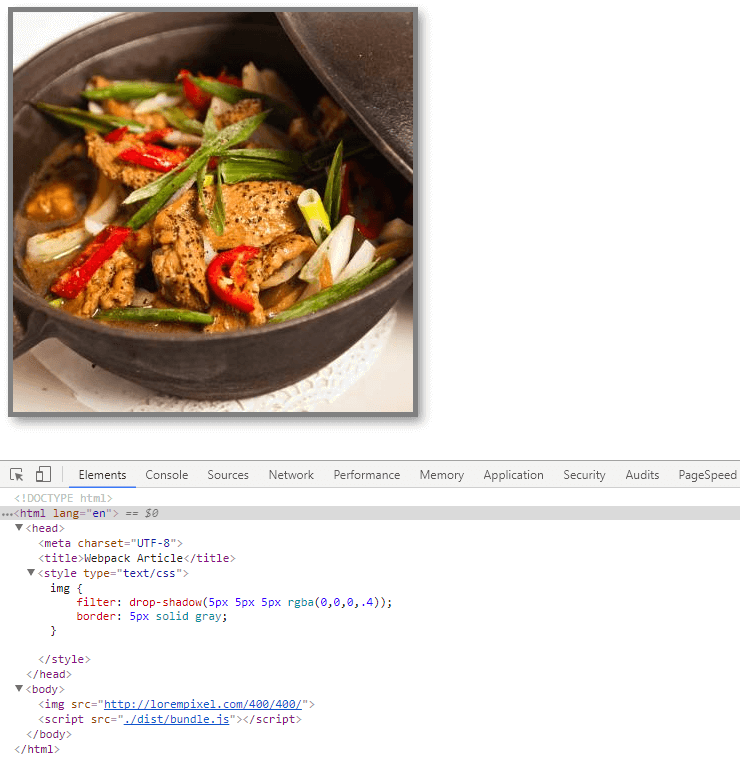The image size is (740, 760).
Task: Open the Security tab
Action: [584, 475]
